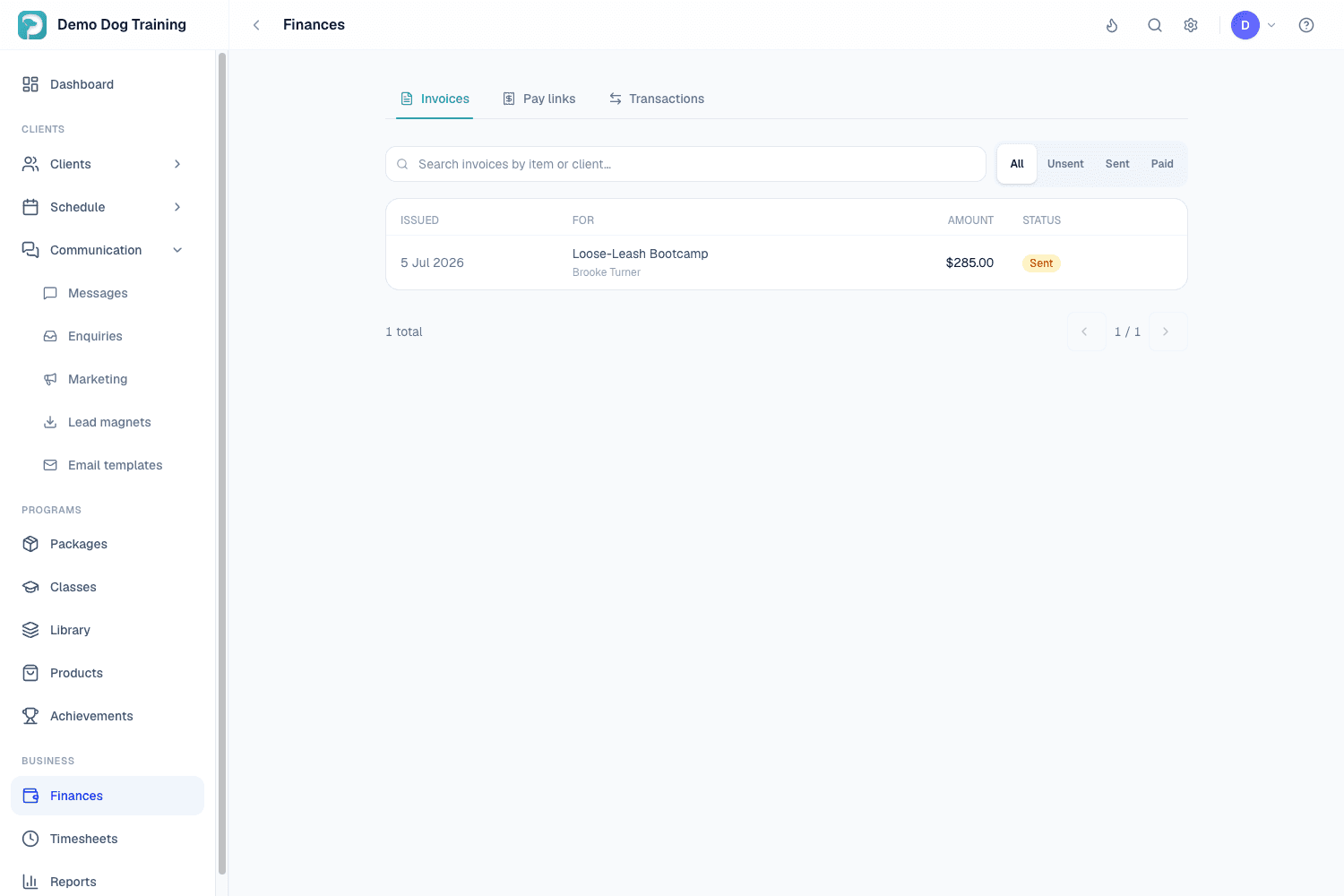Click the Sent status badge
This screenshot has height=896, width=1344.
click(x=1041, y=263)
